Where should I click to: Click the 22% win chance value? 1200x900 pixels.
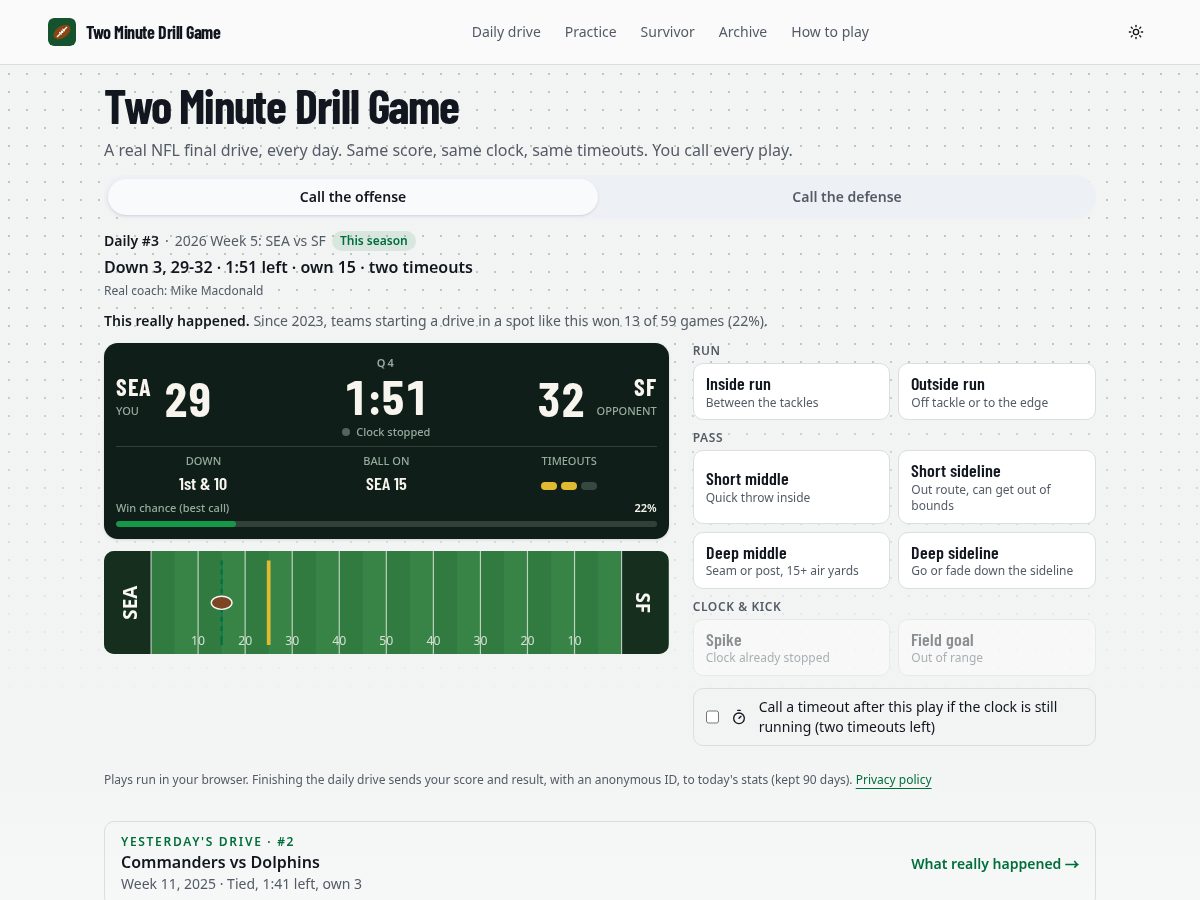tap(645, 508)
